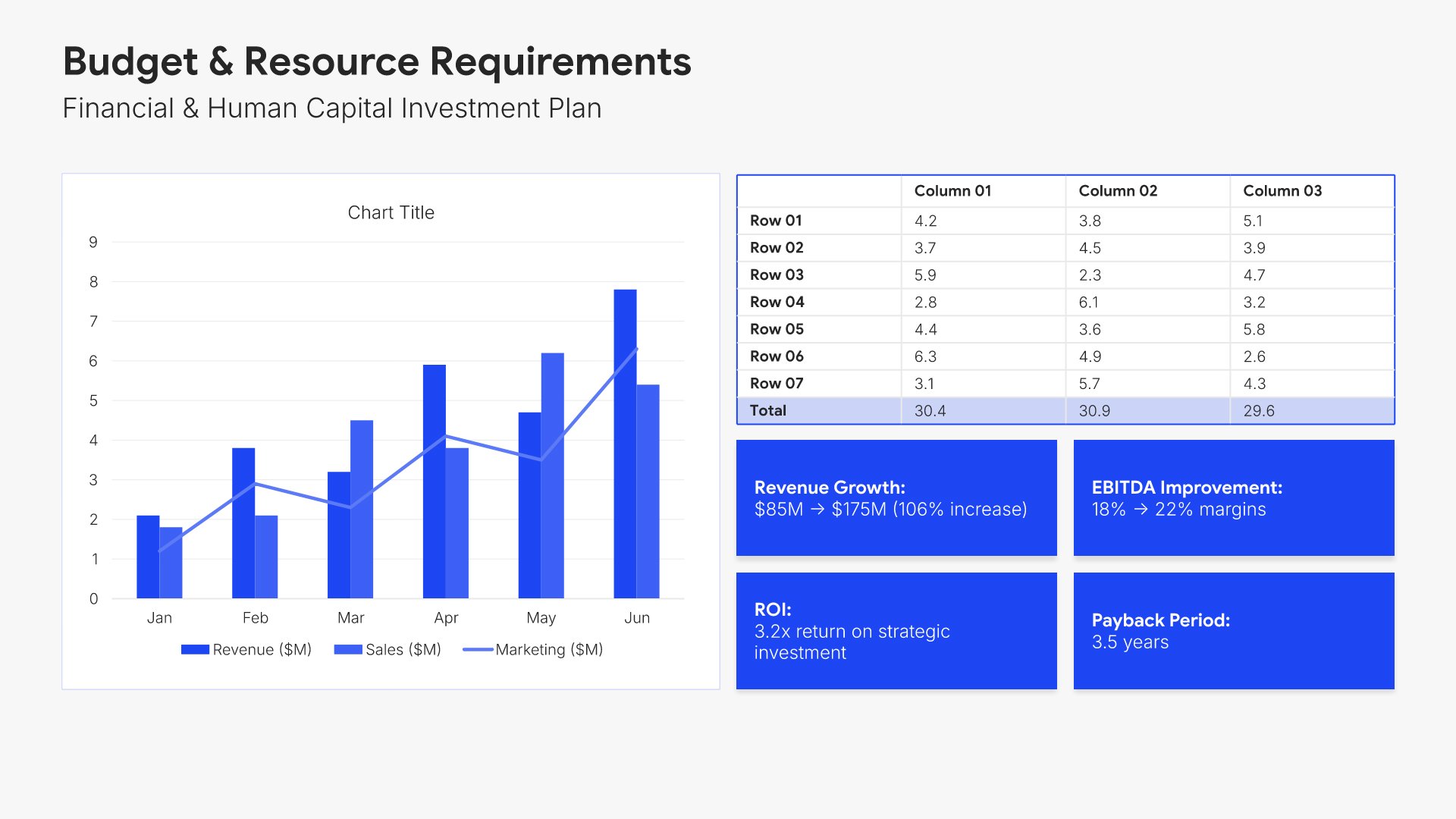The height and width of the screenshot is (819, 1456).
Task: Click the Column 01 table header
Action: point(952,191)
